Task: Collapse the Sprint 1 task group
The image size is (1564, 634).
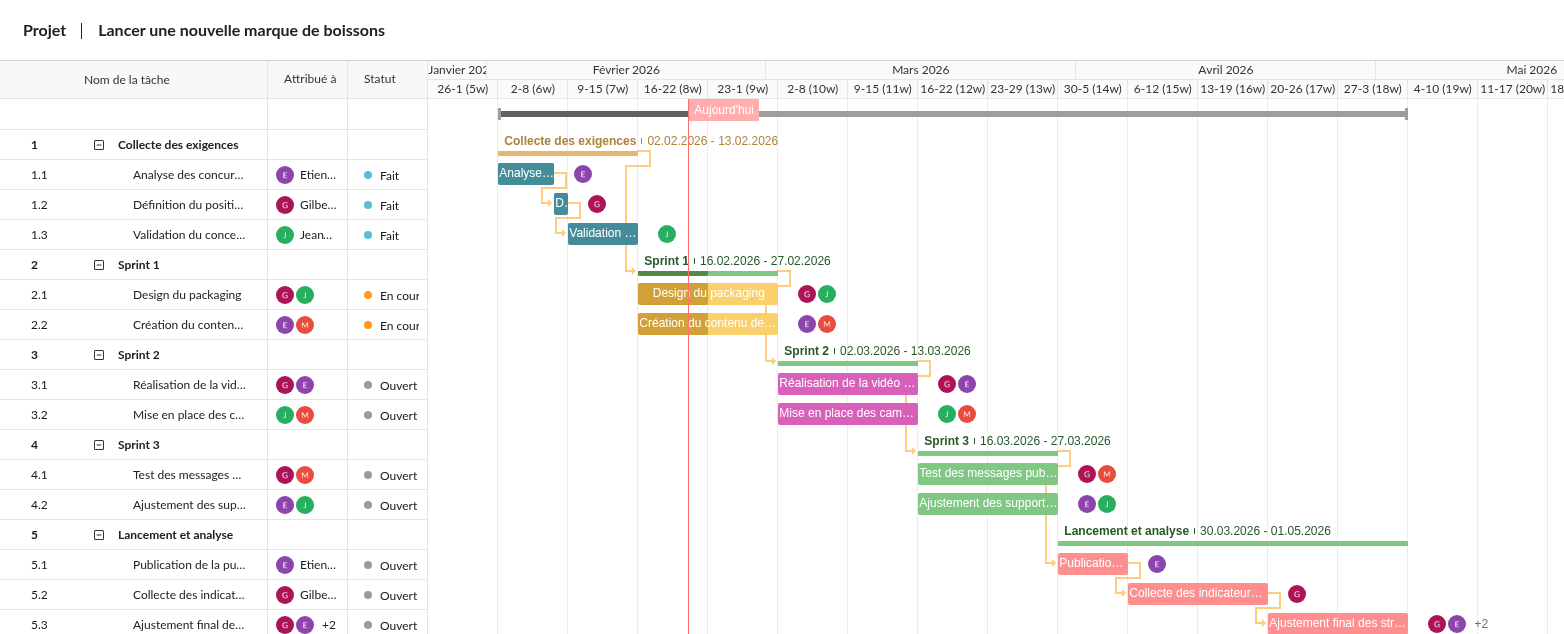Action: 99,265
